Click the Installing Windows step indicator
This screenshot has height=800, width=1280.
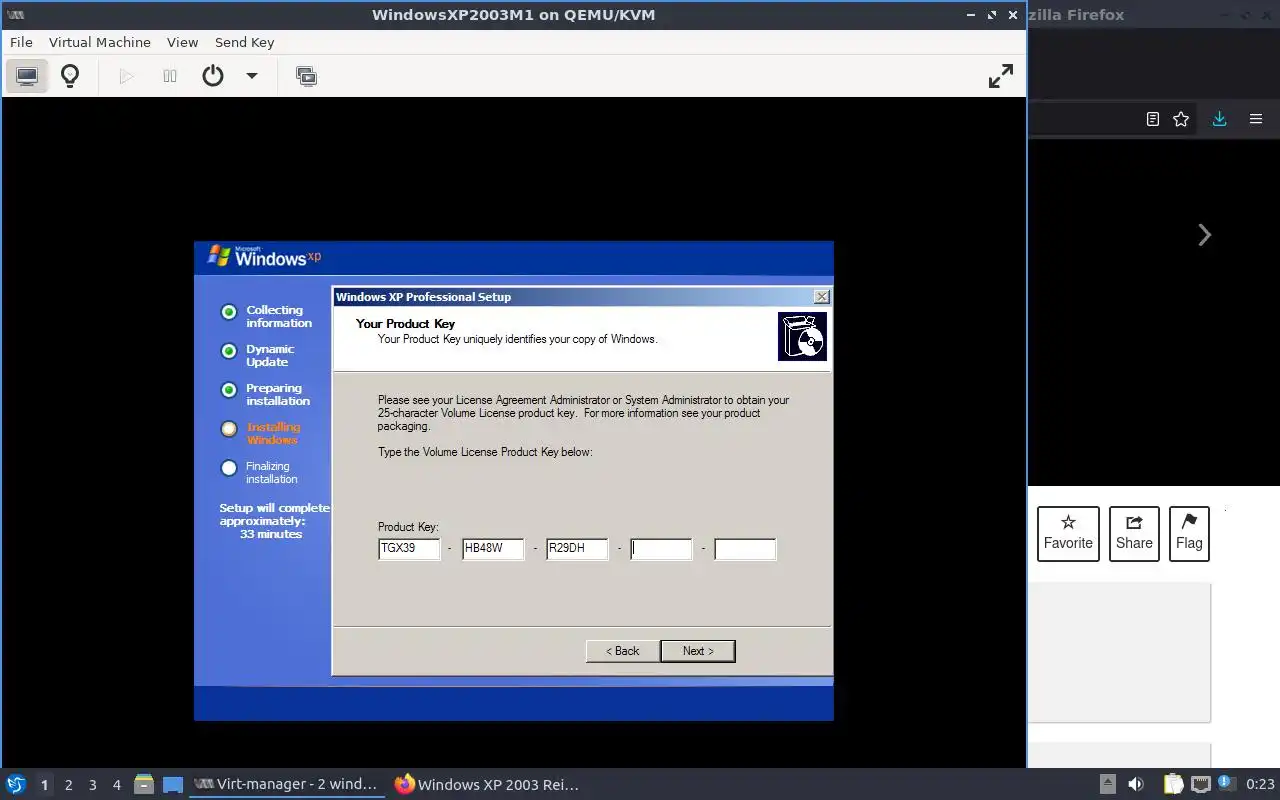pos(229,429)
